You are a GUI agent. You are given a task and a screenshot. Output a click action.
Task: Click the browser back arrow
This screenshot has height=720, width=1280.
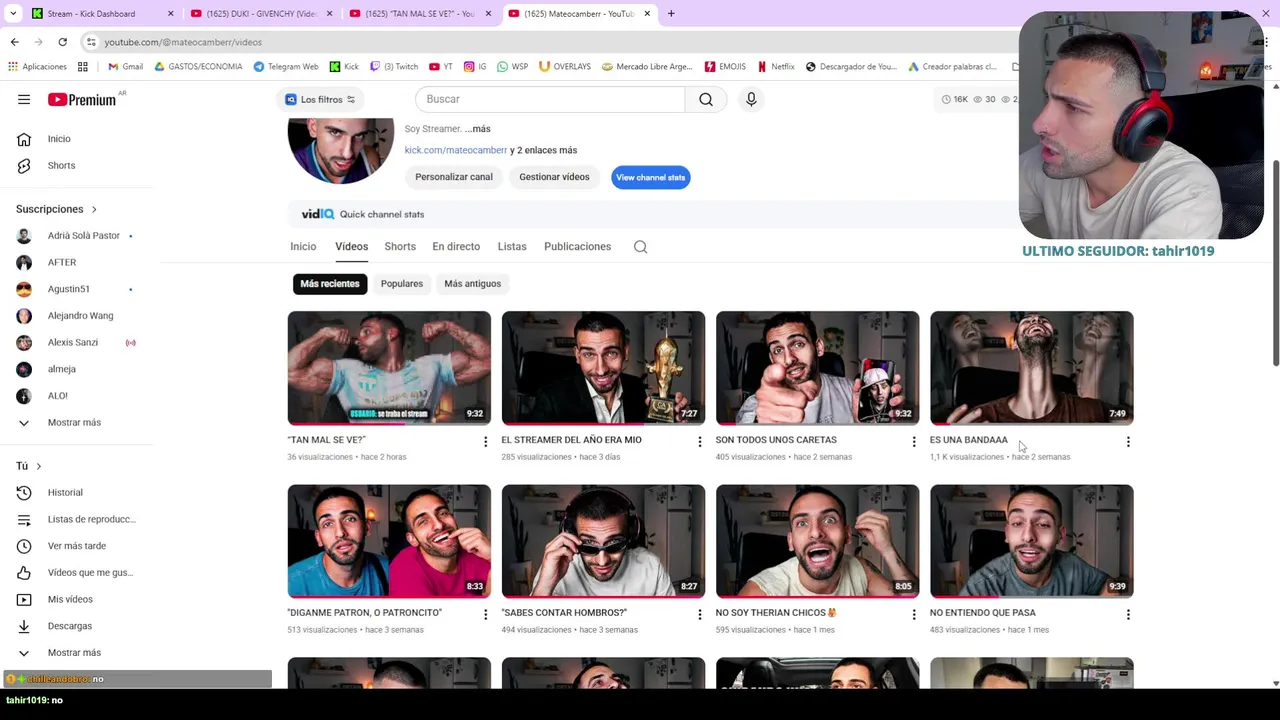click(14, 42)
